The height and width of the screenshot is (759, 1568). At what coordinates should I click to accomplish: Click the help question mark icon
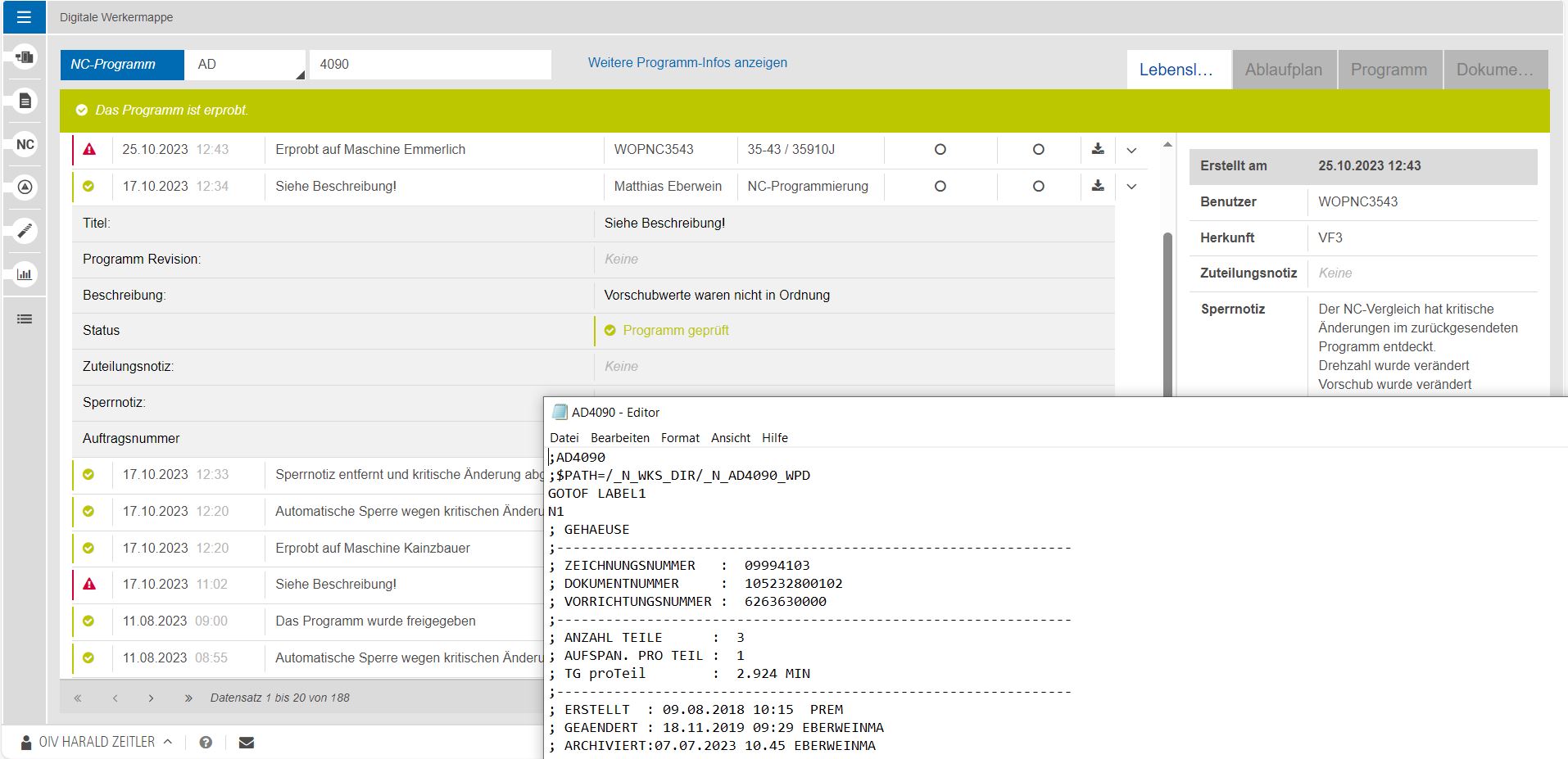(206, 743)
